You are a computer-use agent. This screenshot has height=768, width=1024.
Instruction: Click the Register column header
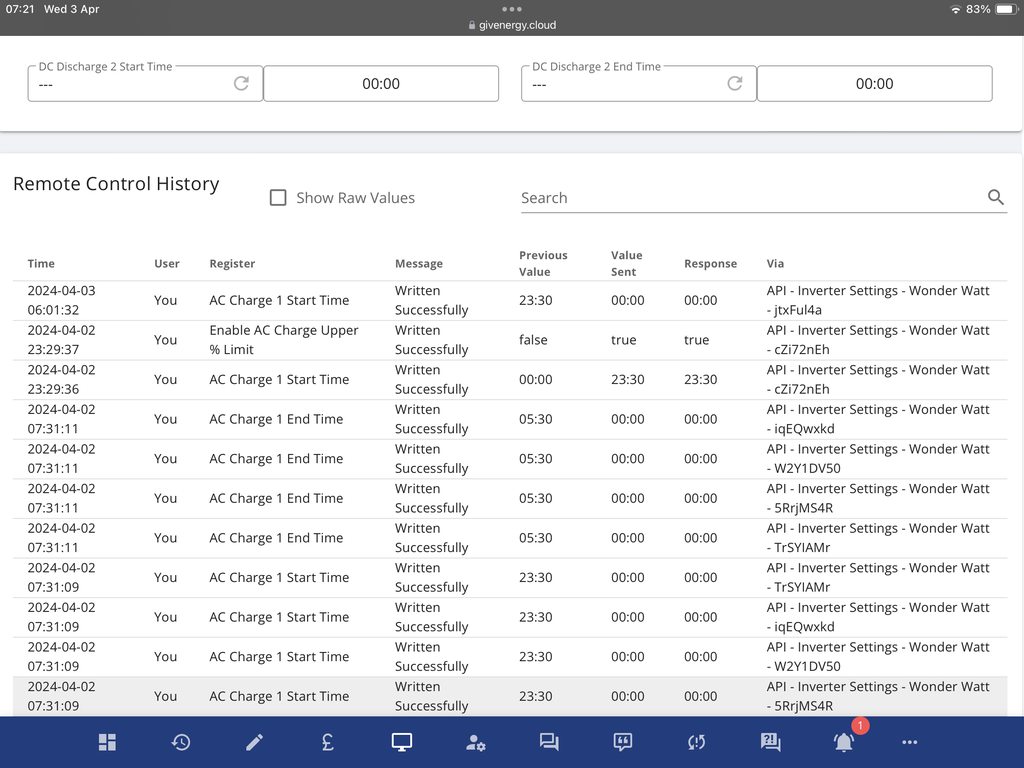(232, 264)
